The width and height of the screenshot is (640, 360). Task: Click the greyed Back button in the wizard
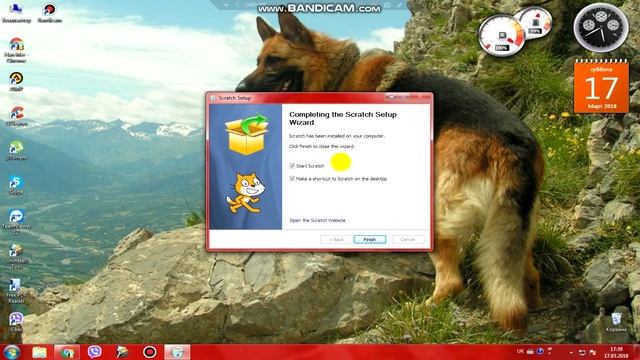tap(336, 240)
